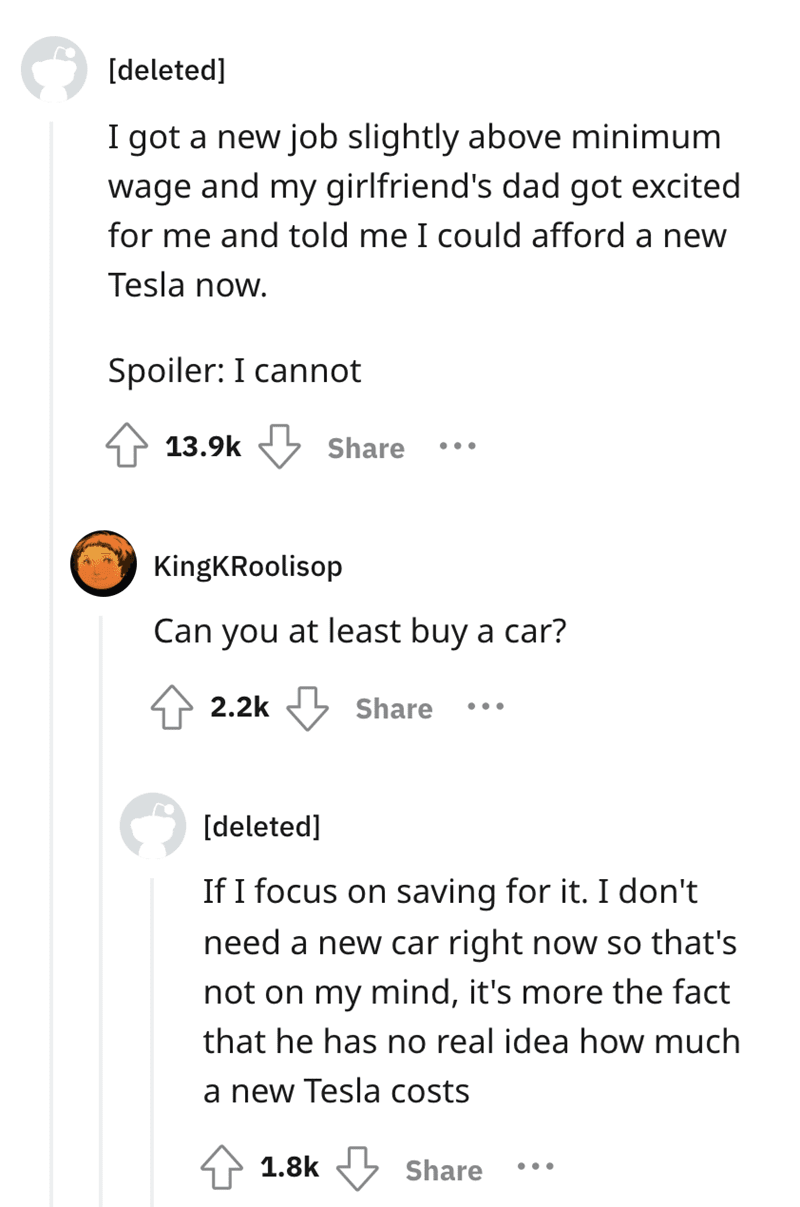Downvote the 'Can you at least buy a car?' comment
This screenshot has width=800, height=1207.
(309, 708)
